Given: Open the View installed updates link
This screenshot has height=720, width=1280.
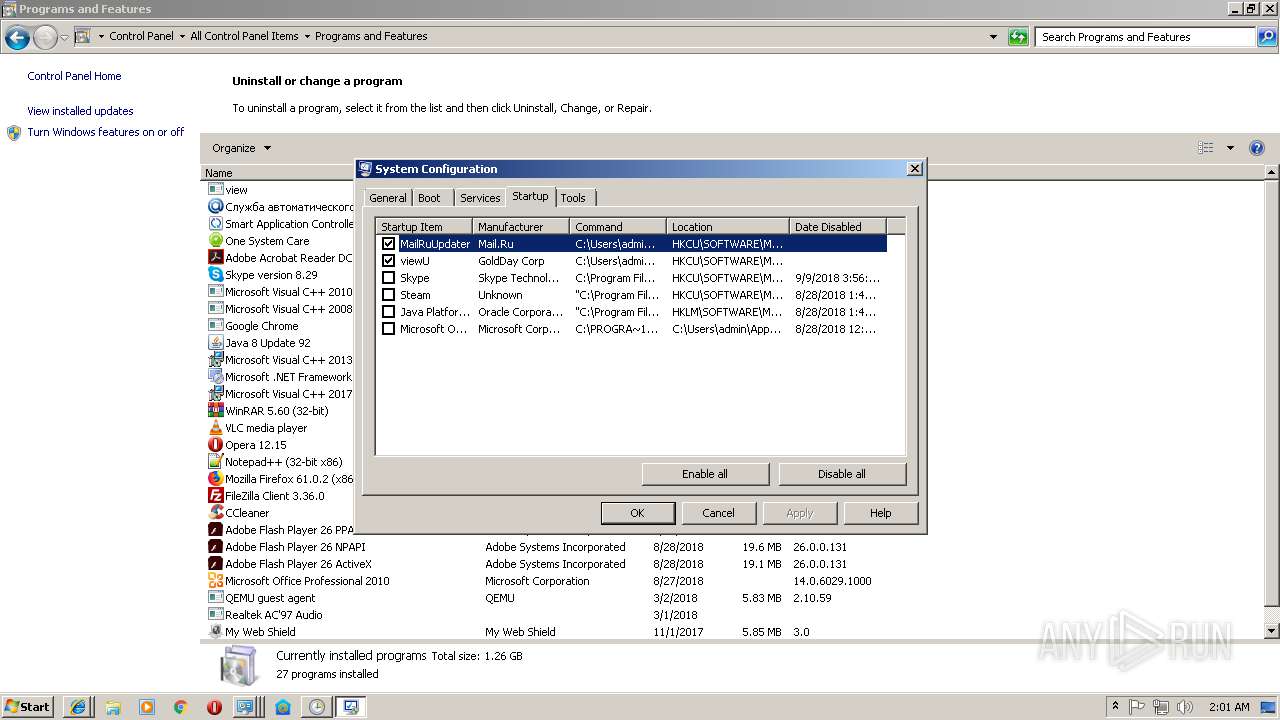Looking at the screenshot, I should (x=80, y=111).
